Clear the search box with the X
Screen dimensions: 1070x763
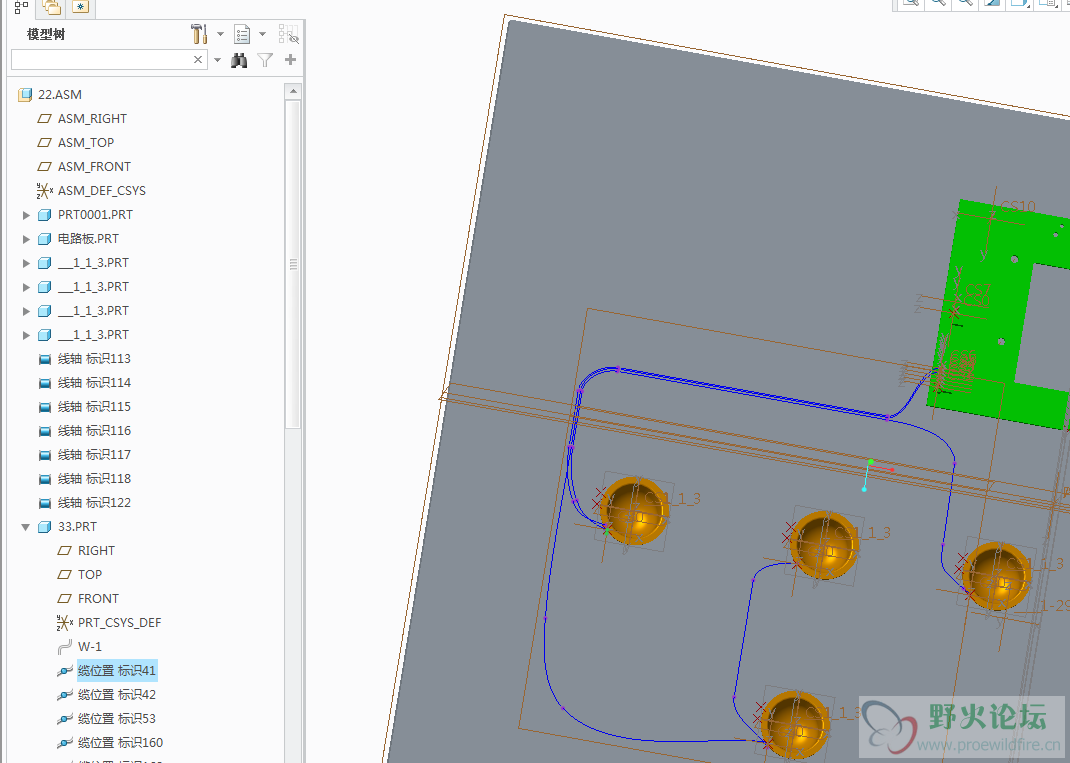[198, 60]
